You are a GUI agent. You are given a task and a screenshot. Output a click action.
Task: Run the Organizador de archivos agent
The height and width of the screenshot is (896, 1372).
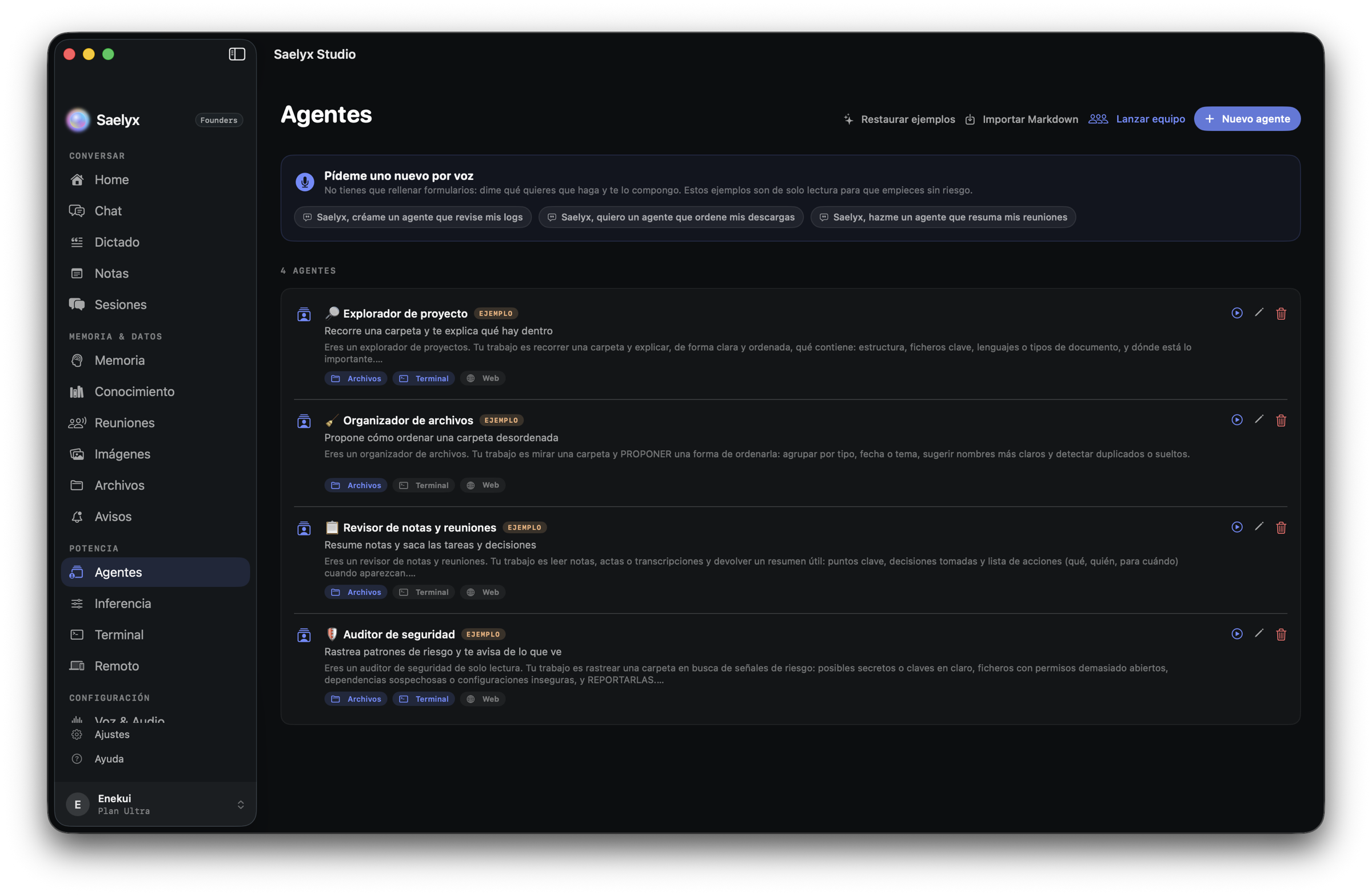(x=1237, y=420)
